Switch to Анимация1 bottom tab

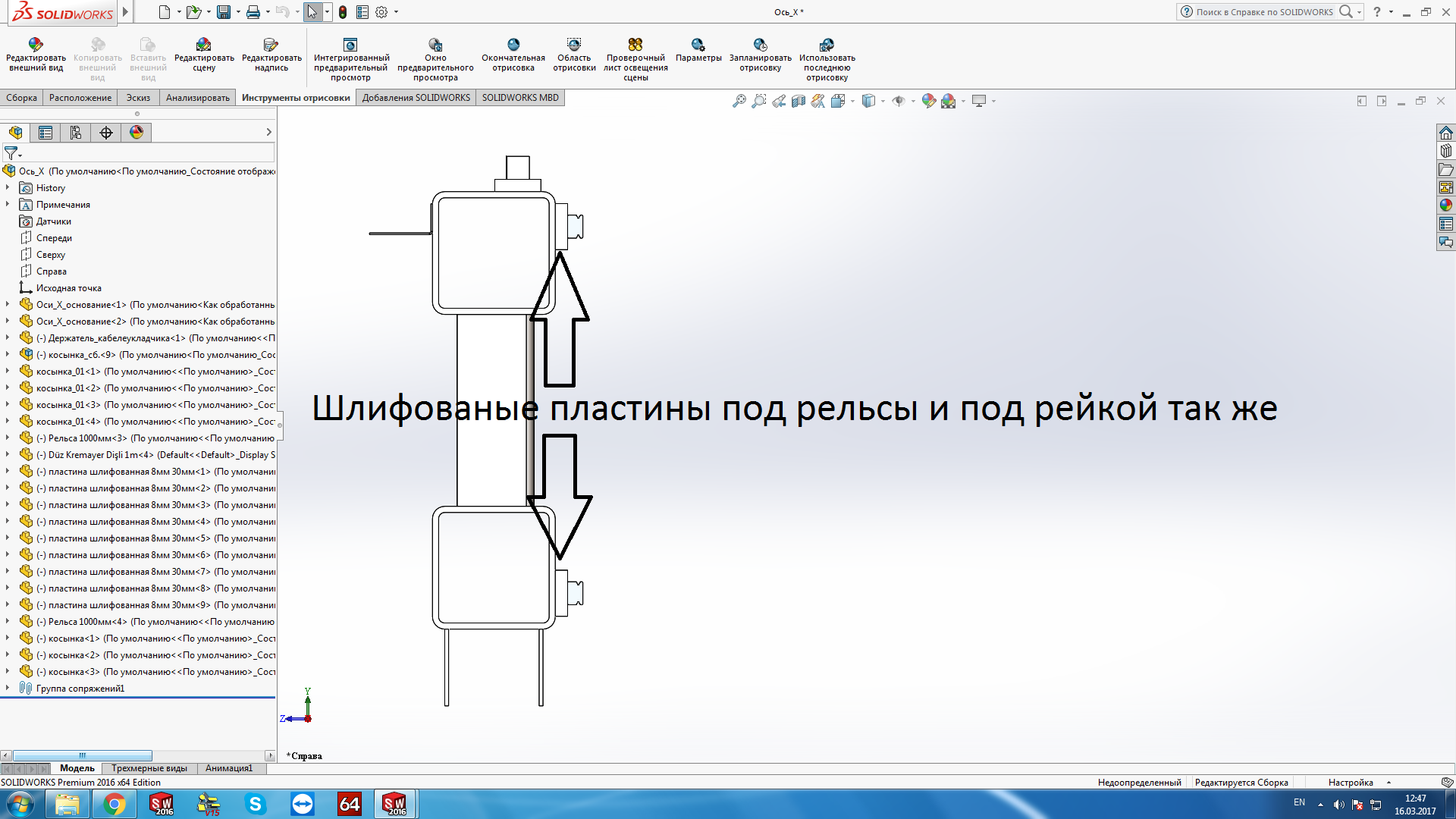[228, 768]
